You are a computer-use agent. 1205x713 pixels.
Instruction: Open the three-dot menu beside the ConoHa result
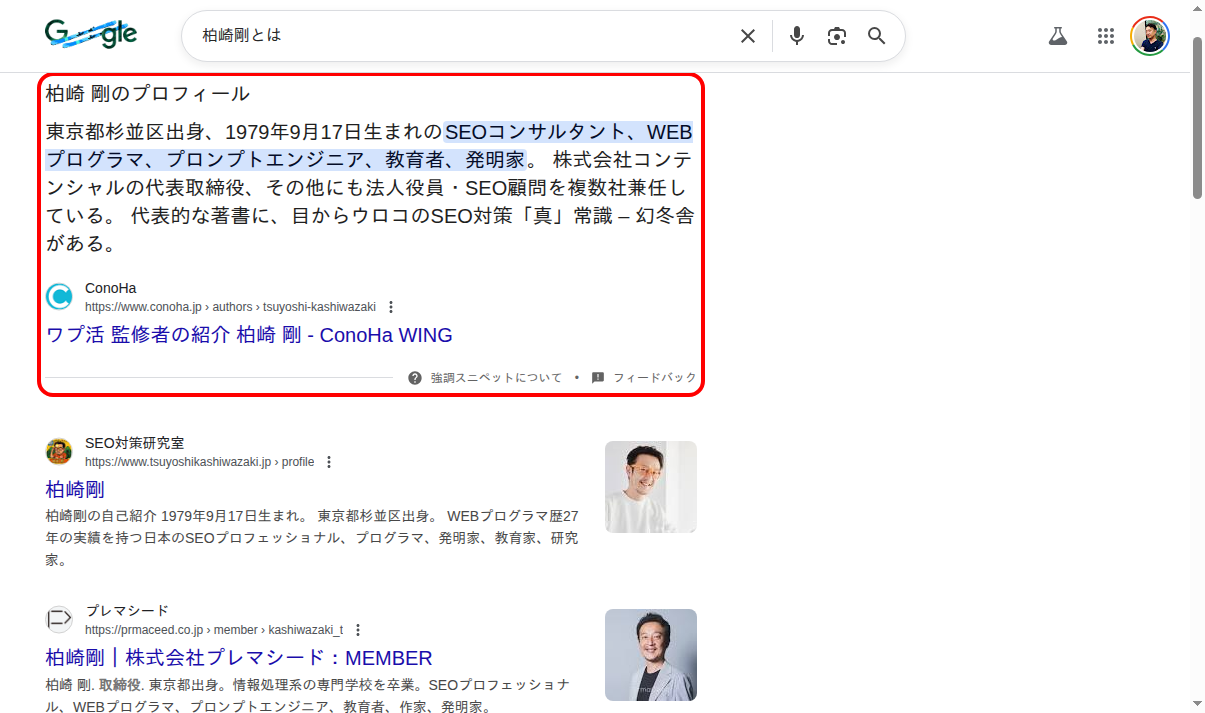coord(391,307)
